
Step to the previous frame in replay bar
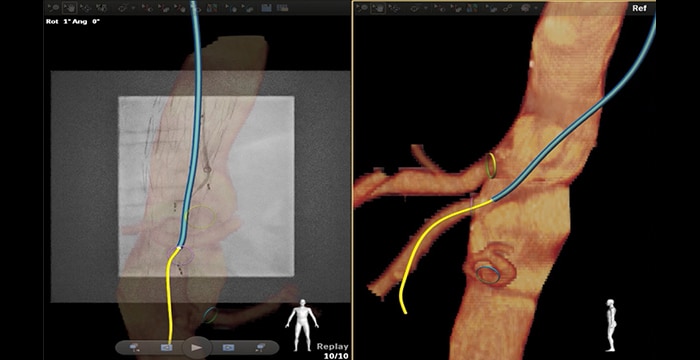pyautogui.click(x=167, y=347)
